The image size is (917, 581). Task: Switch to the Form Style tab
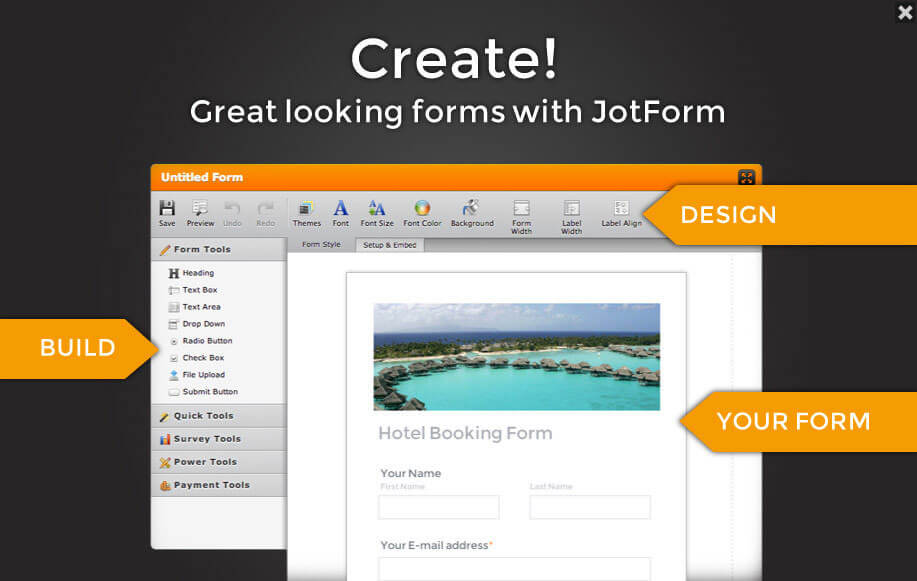[x=321, y=245]
